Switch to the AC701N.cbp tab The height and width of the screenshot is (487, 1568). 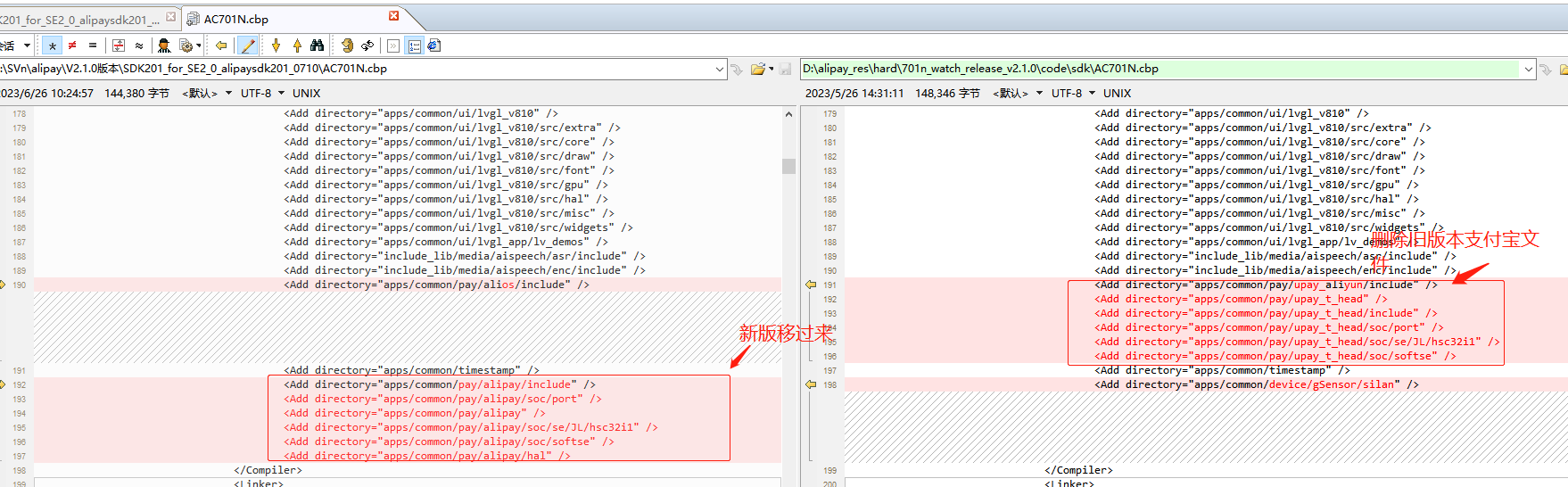tap(235, 19)
